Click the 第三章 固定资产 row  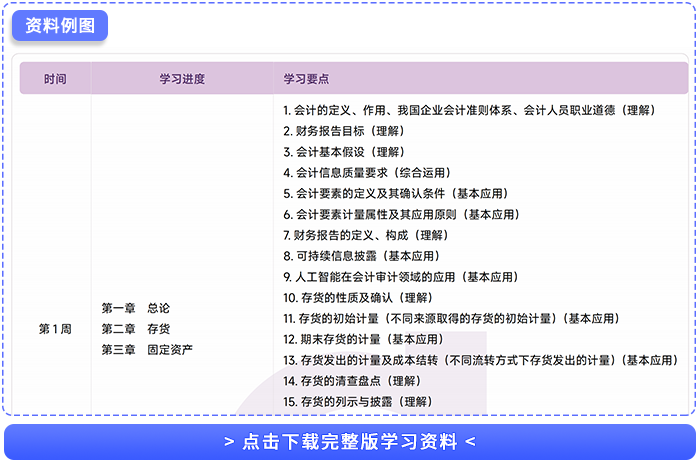(x=147, y=350)
